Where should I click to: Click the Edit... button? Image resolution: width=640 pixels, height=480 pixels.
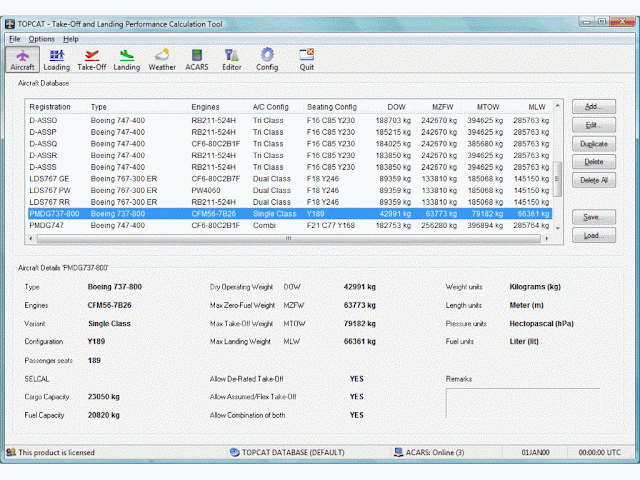point(594,125)
